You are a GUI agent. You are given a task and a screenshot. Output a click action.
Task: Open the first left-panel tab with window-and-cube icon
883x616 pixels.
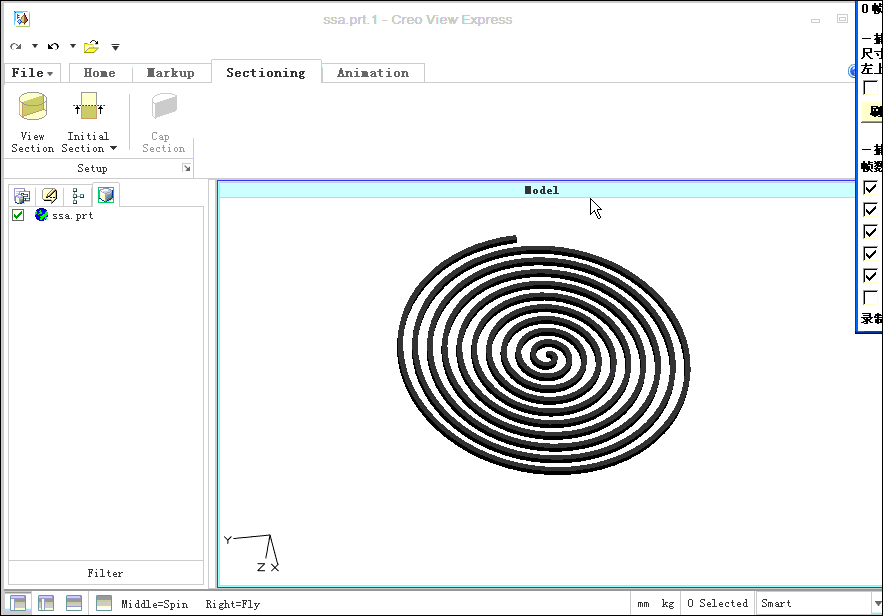click(22, 195)
